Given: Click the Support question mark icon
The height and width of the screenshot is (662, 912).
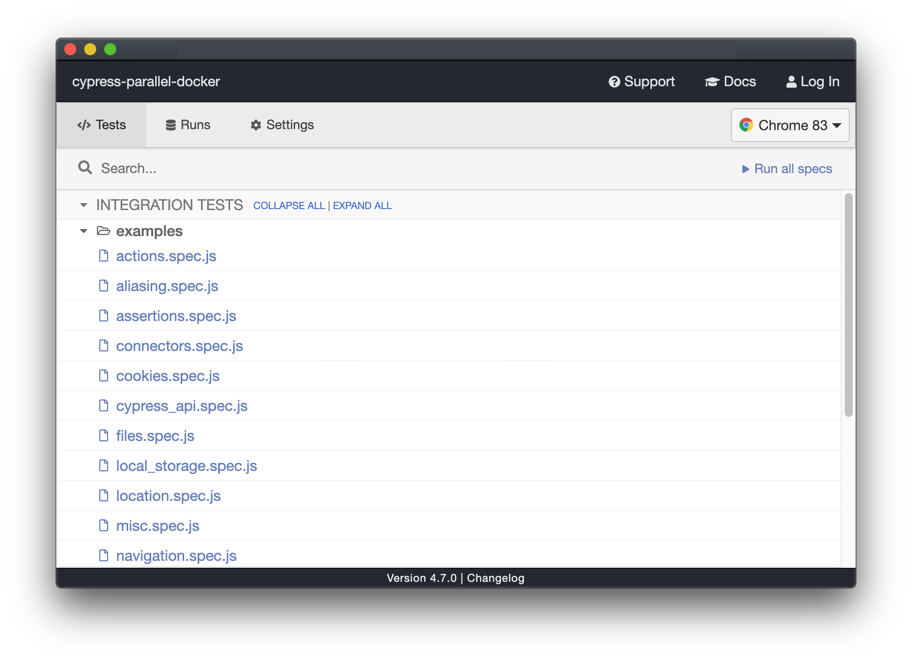Looking at the screenshot, I should 614,82.
